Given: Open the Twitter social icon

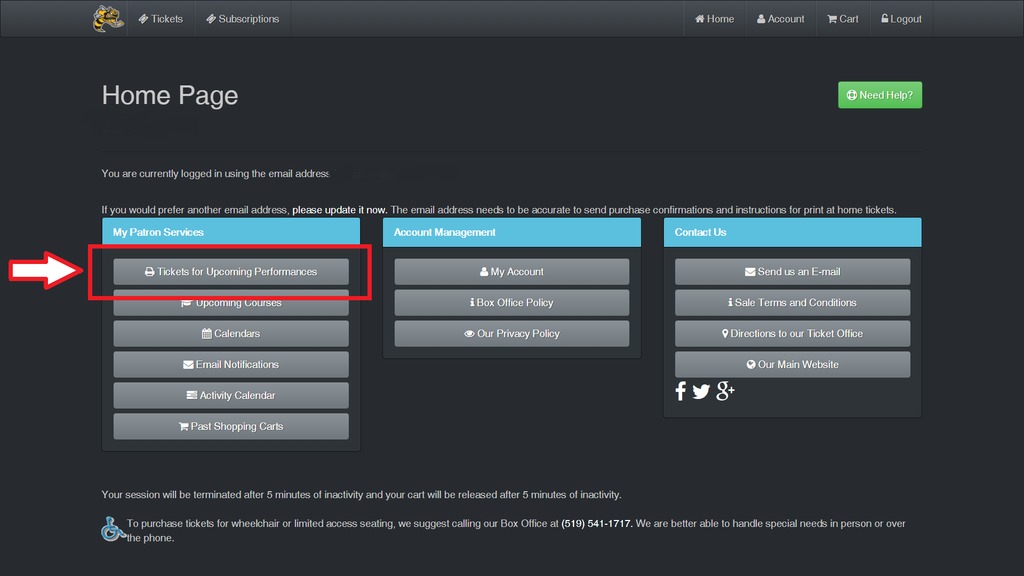Looking at the screenshot, I should [x=701, y=391].
